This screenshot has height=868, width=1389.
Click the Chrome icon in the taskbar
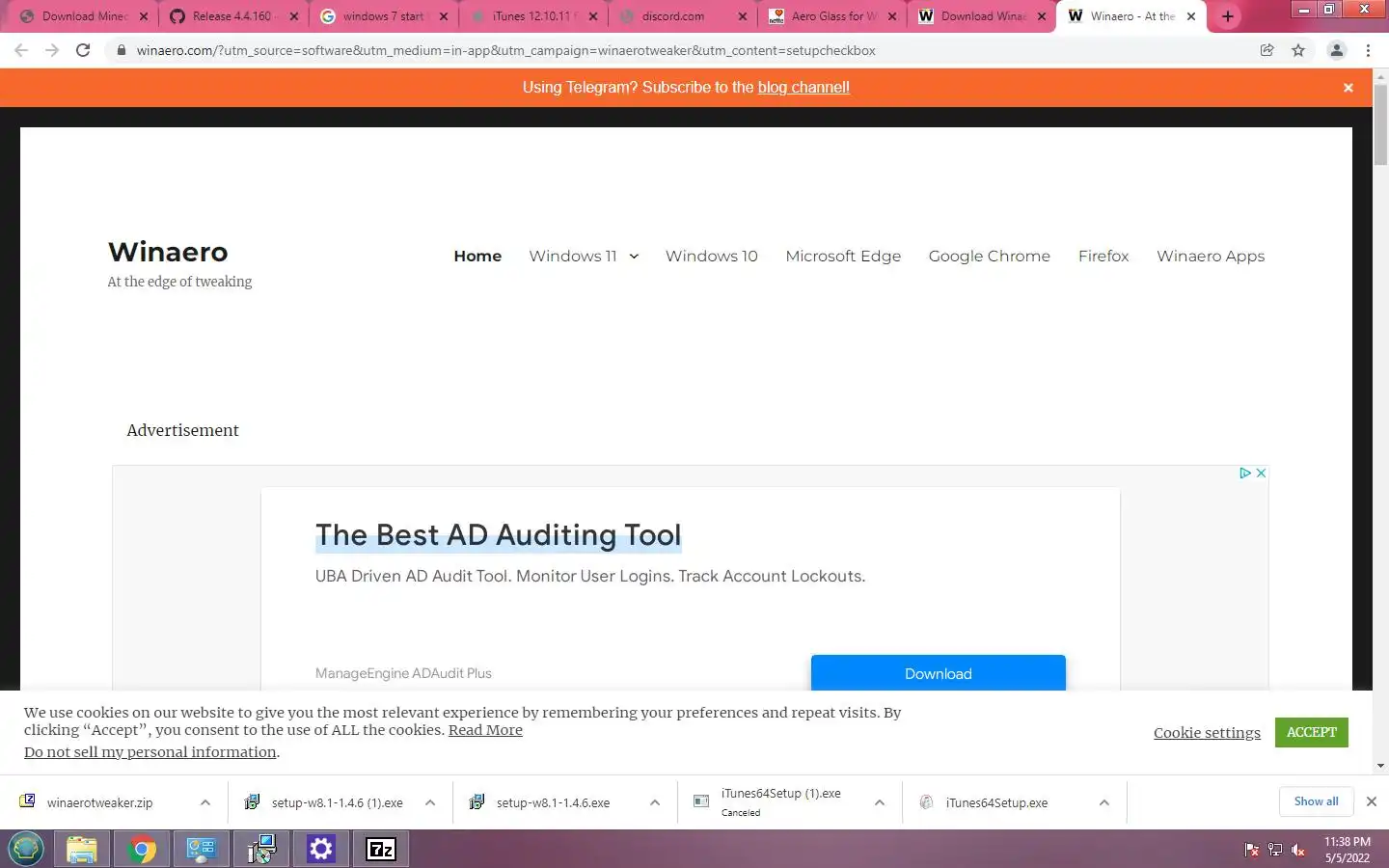tap(142, 849)
